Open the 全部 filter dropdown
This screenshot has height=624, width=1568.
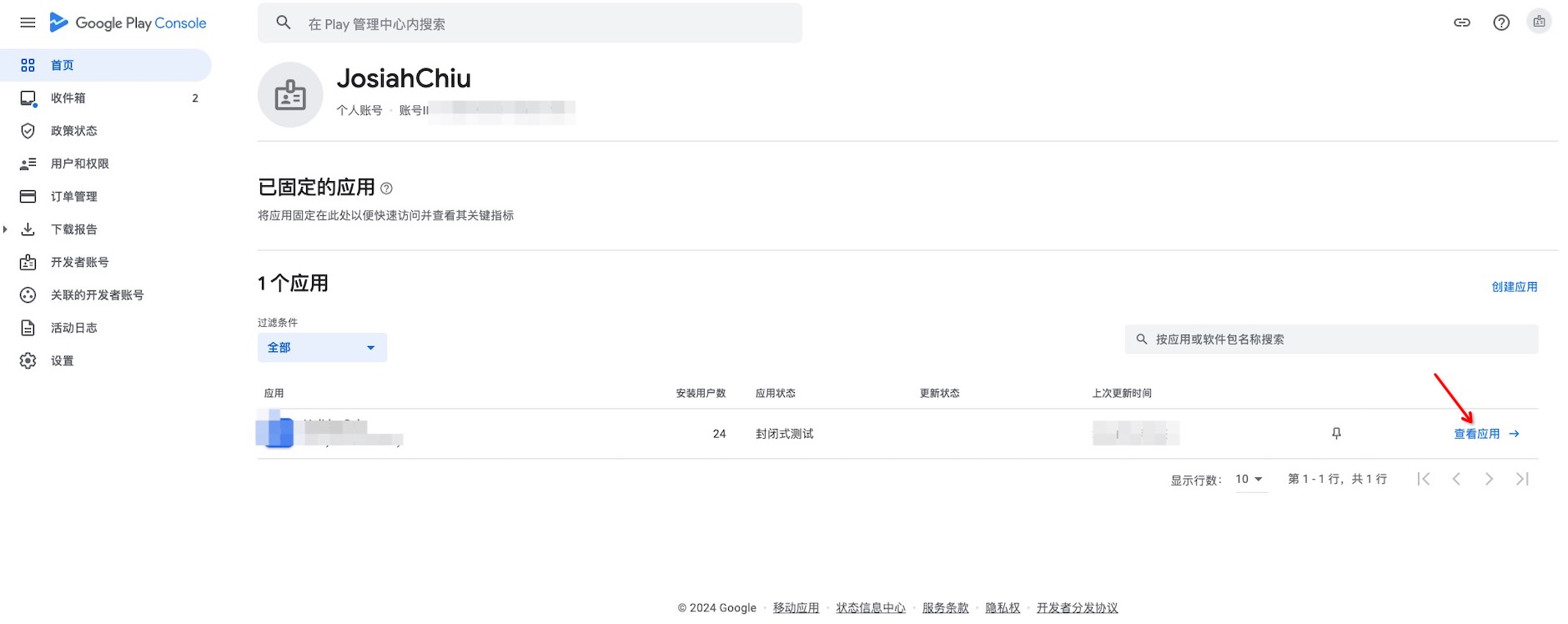[322, 347]
